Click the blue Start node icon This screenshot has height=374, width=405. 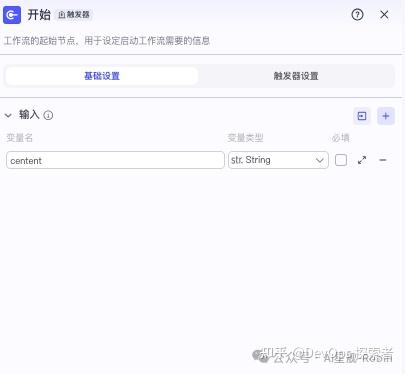[12, 15]
